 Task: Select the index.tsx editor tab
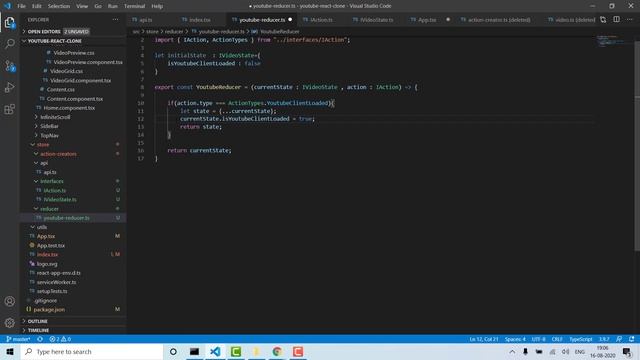[200, 20]
